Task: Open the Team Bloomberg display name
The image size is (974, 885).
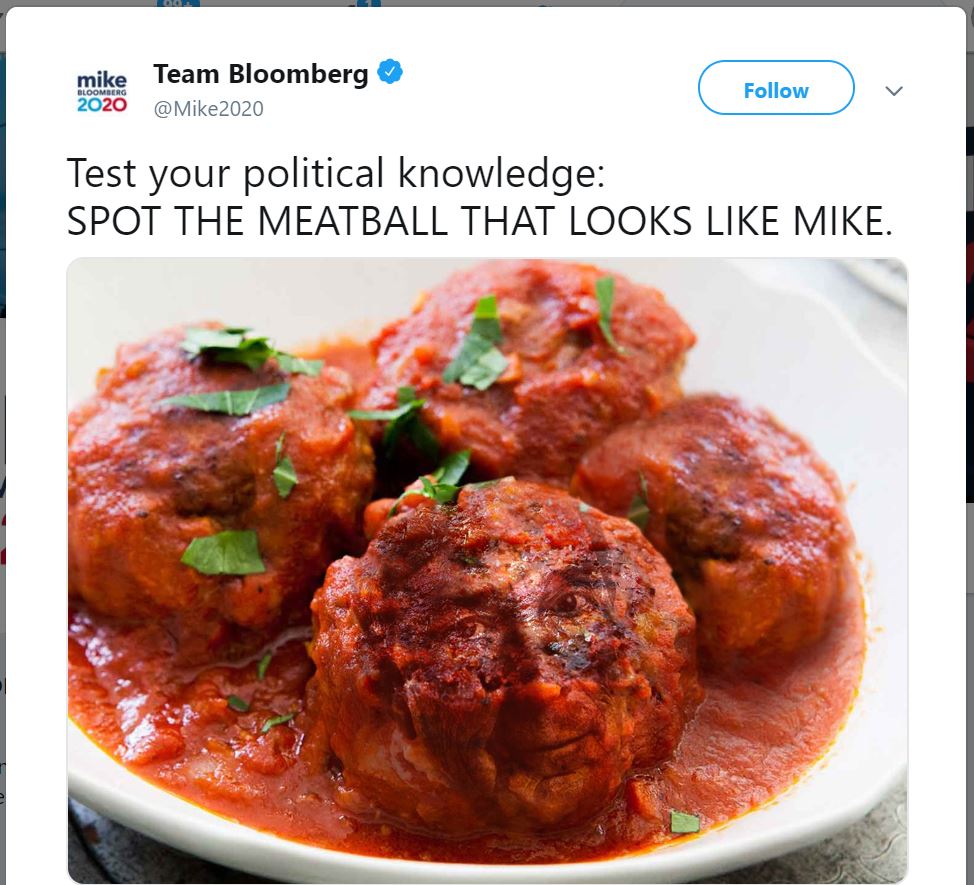Action: click(261, 74)
